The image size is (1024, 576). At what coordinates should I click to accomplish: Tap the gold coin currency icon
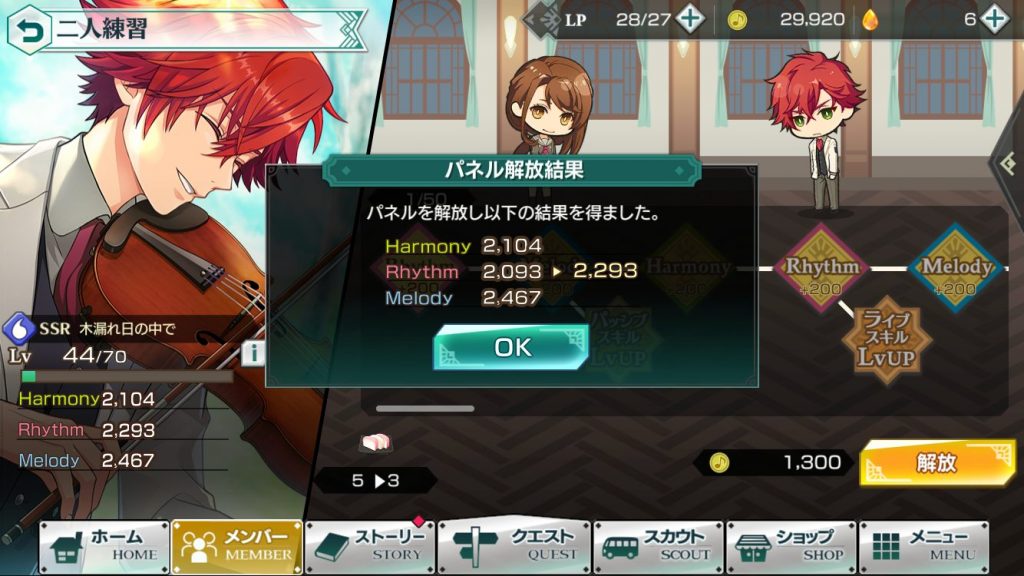[737, 20]
